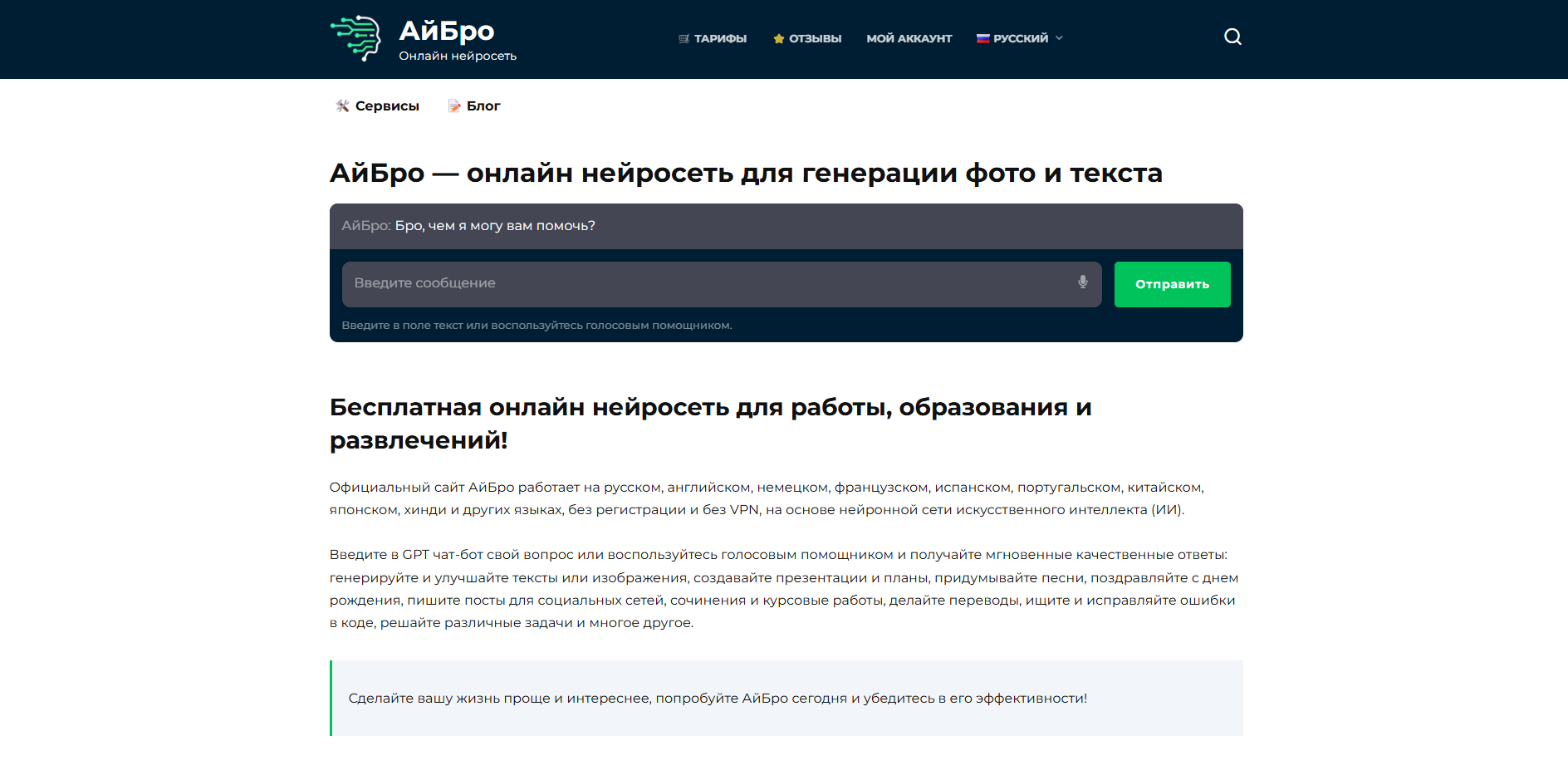Open the Тарифы menu item
1568x775 pixels.
click(720, 38)
